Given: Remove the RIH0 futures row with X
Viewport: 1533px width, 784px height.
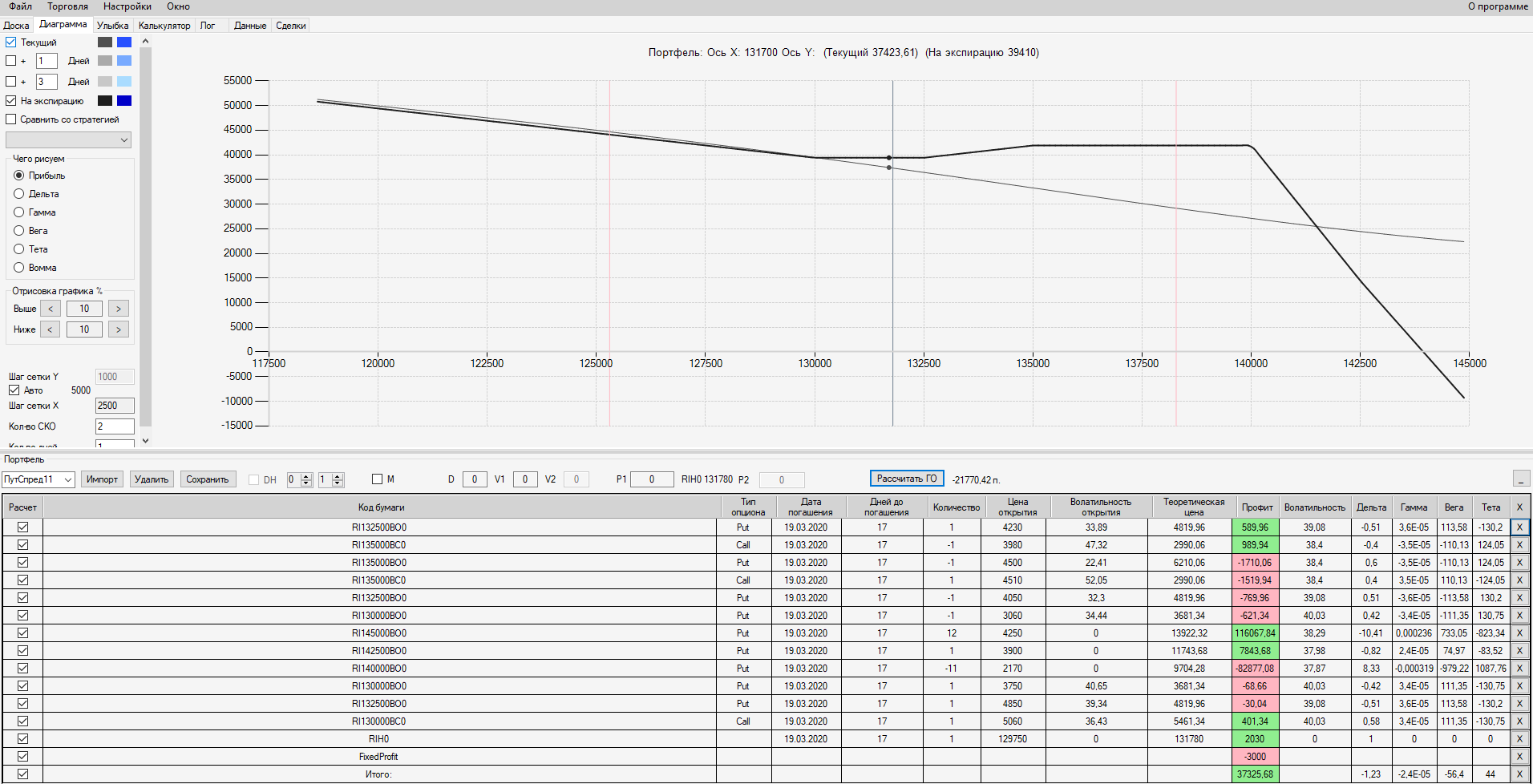Looking at the screenshot, I should (1519, 739).
